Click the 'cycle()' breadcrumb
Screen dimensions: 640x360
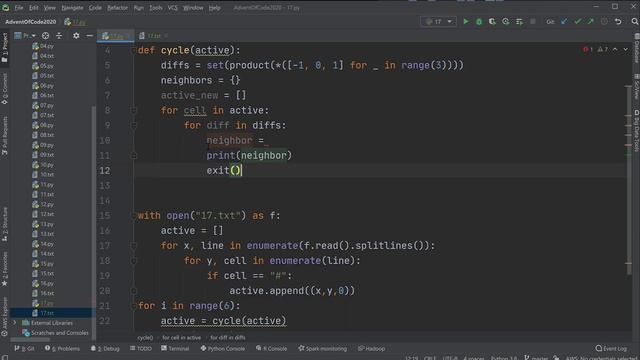pos(145,338)
